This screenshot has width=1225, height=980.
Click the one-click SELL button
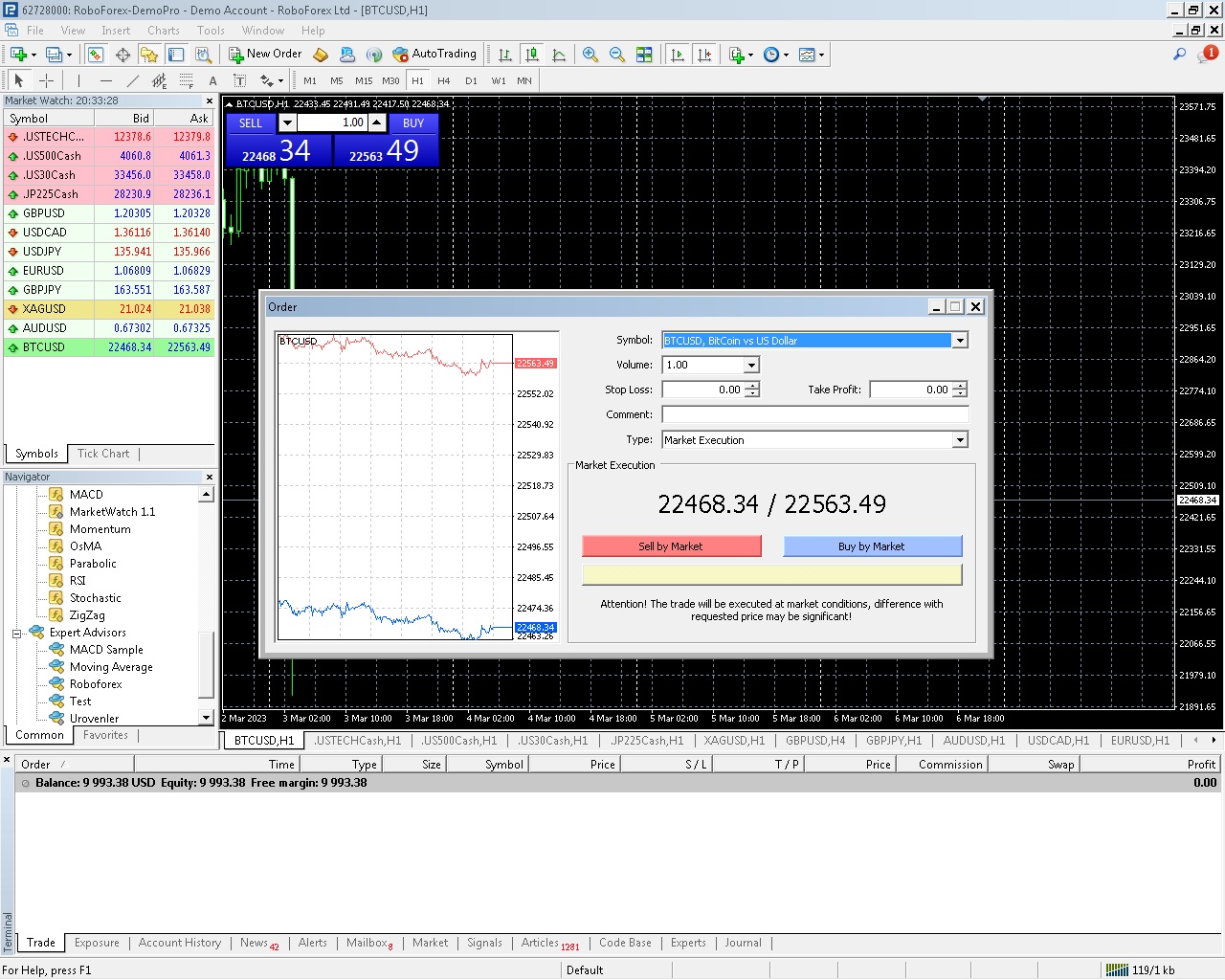(251, 122)
